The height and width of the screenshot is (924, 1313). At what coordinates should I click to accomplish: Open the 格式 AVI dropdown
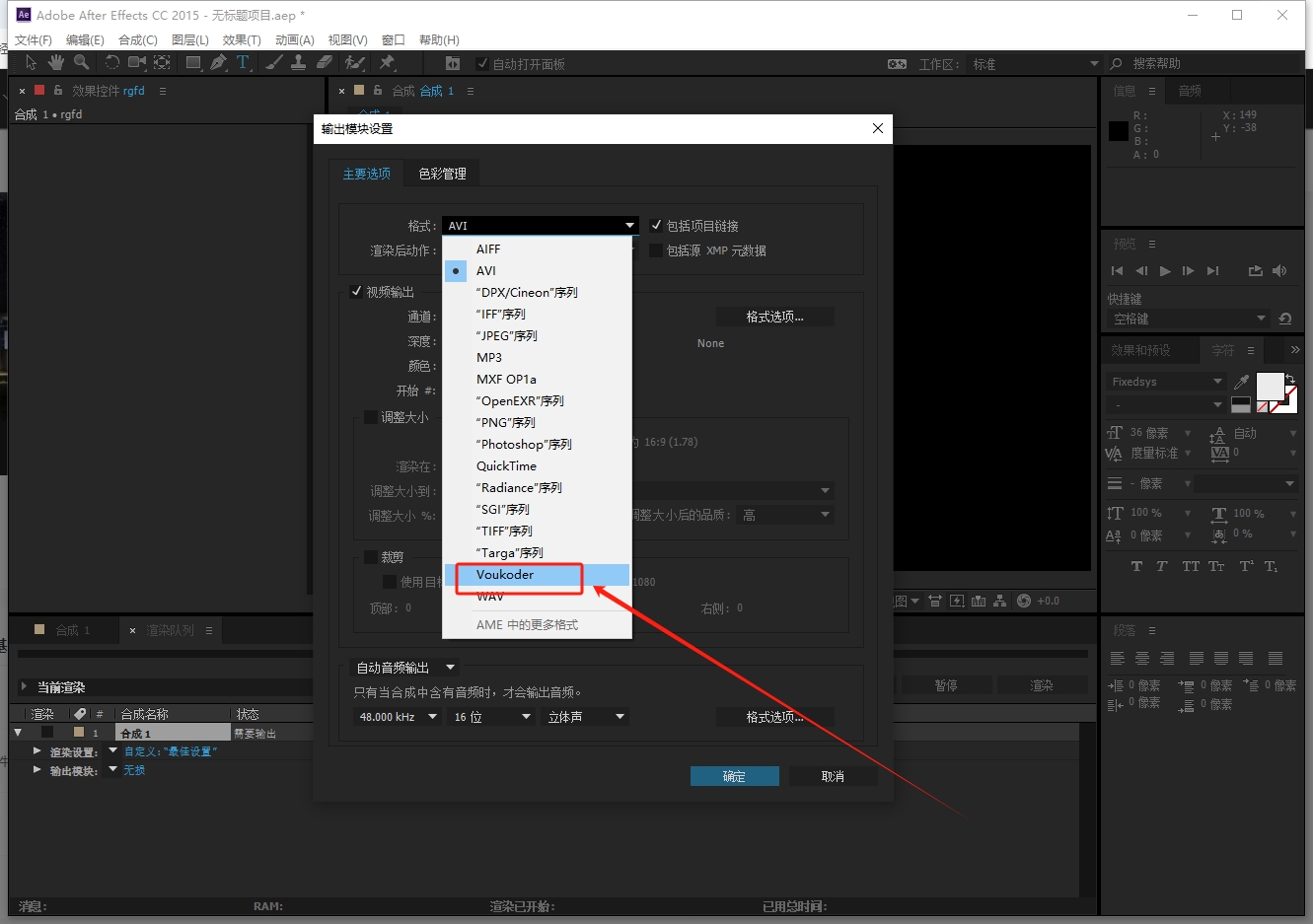click(x=541, y=226)
